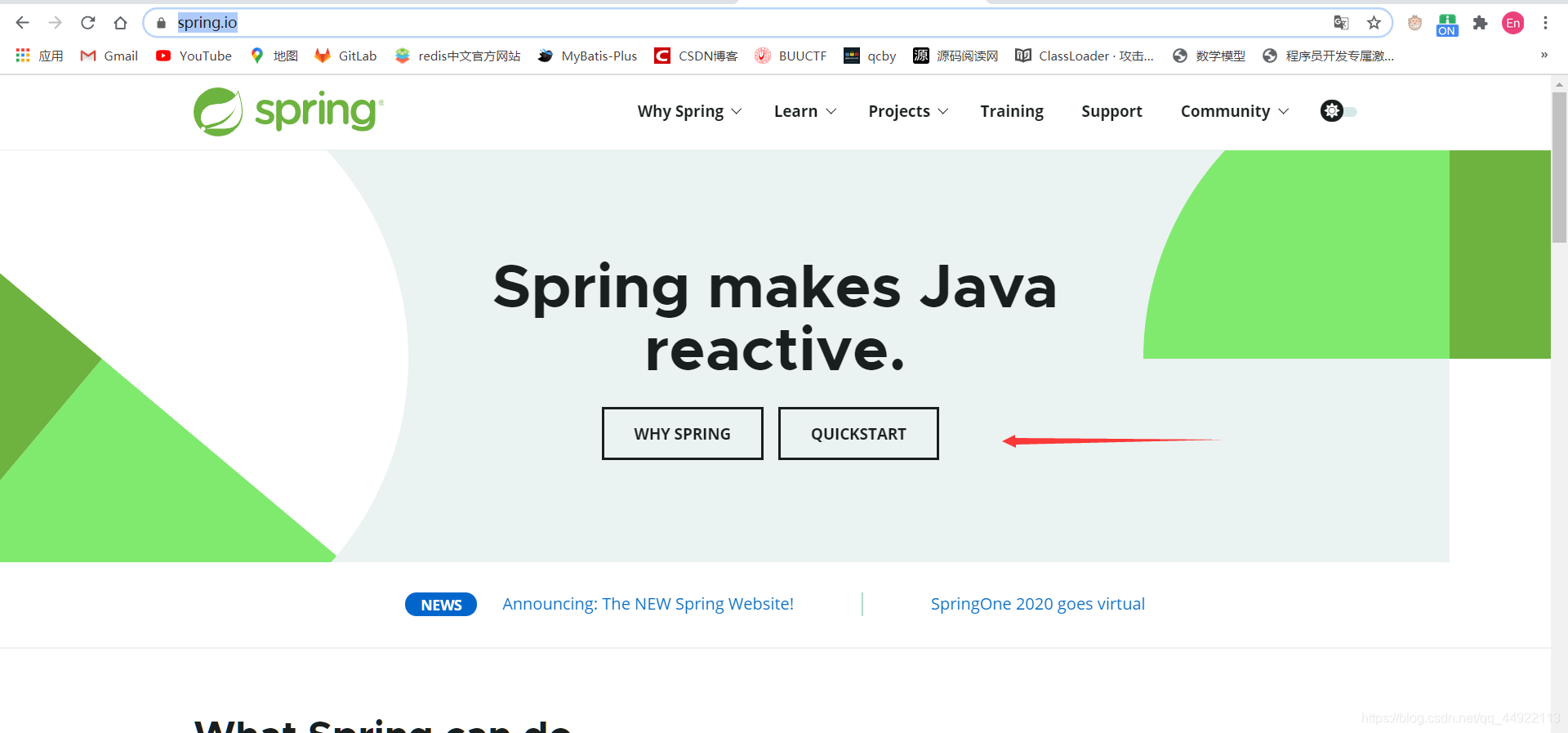The width and height of the screenshot is (1568, 733).
Task: Click the WHY SPRING button
Action: point(683,434)
